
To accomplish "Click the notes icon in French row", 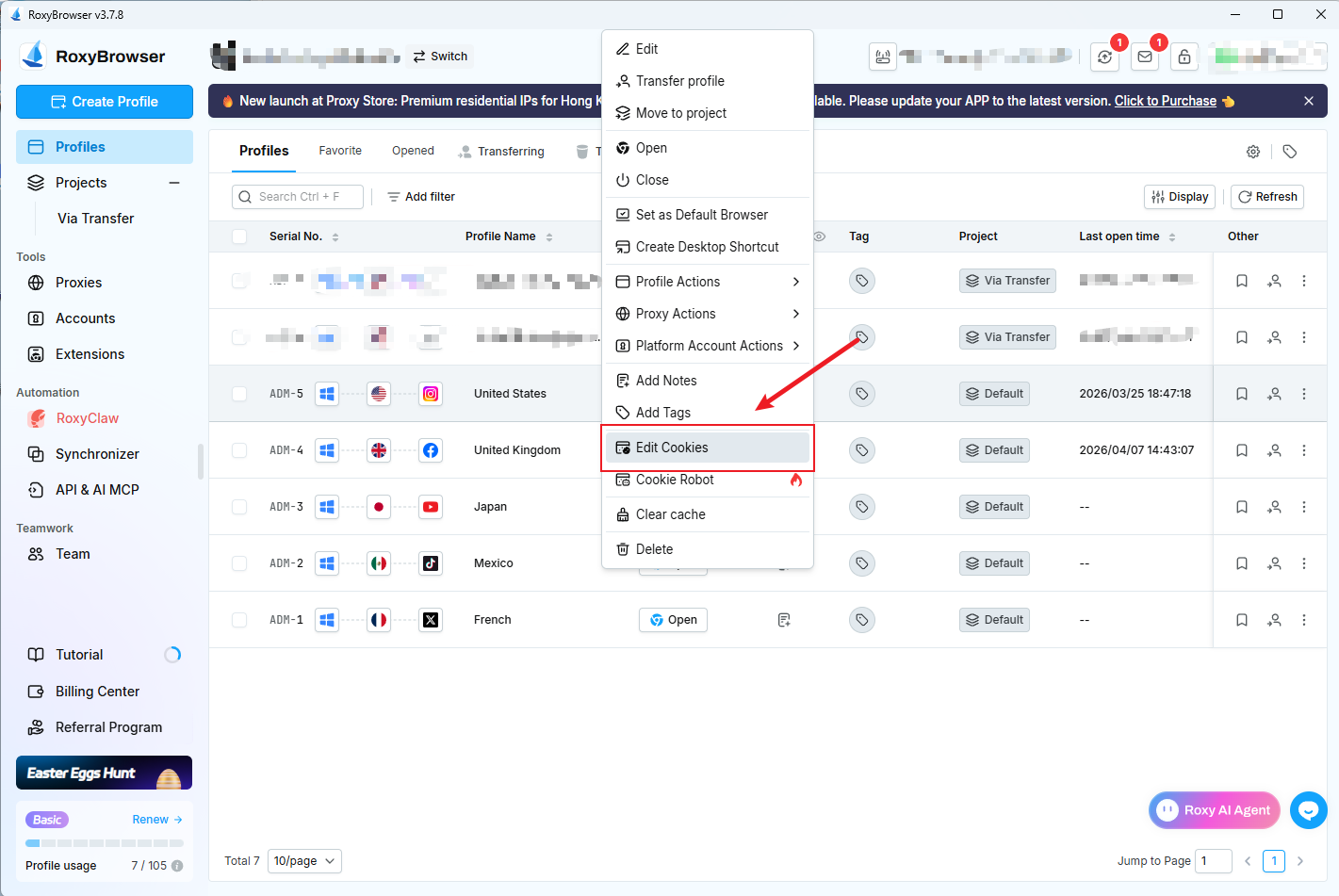I will [x=784, y=620].
